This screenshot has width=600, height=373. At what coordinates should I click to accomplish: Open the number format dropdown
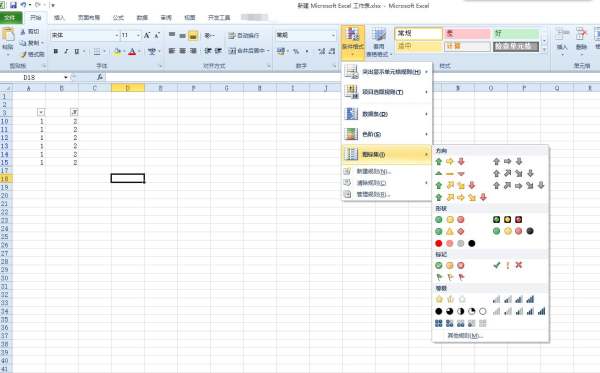(333, 35)
